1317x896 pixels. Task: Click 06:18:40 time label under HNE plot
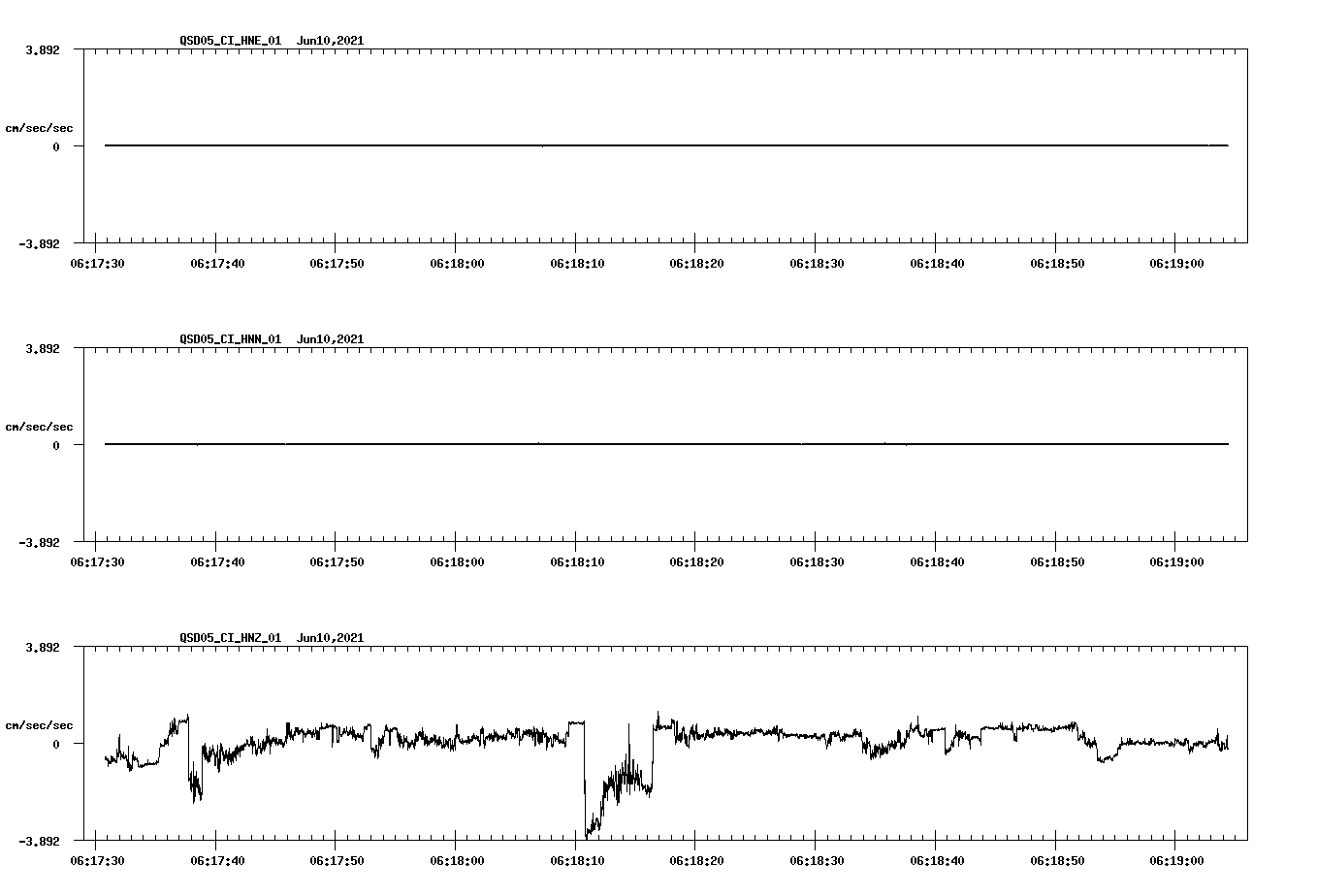pos(936,264)
